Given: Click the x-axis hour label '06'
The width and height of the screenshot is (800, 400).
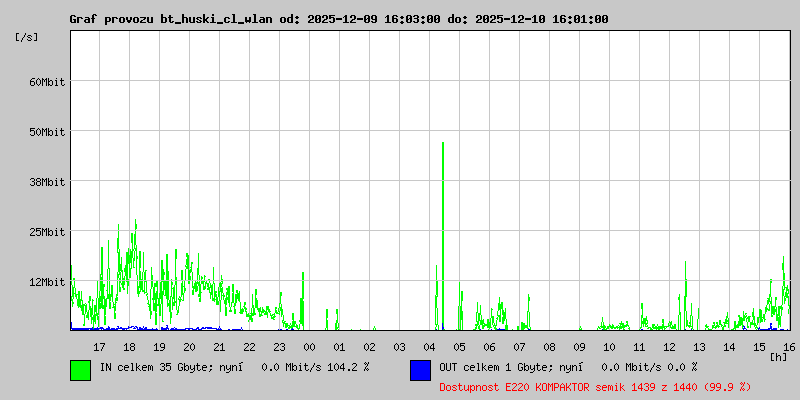Looking at the screenshot, I should click(489, 347).
